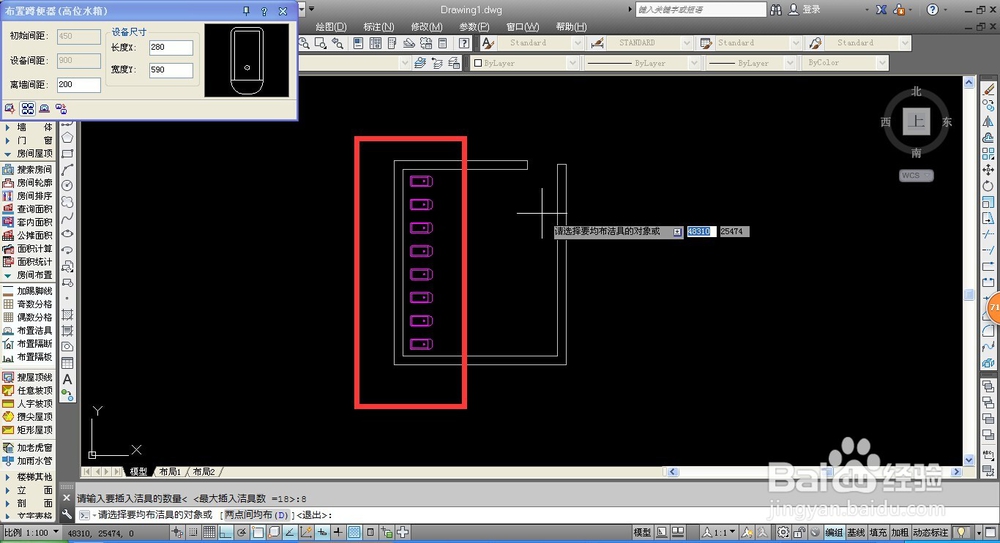Click the 离墙间距 input field
Screen dimensions: 1000x543
tap(78, 84)
